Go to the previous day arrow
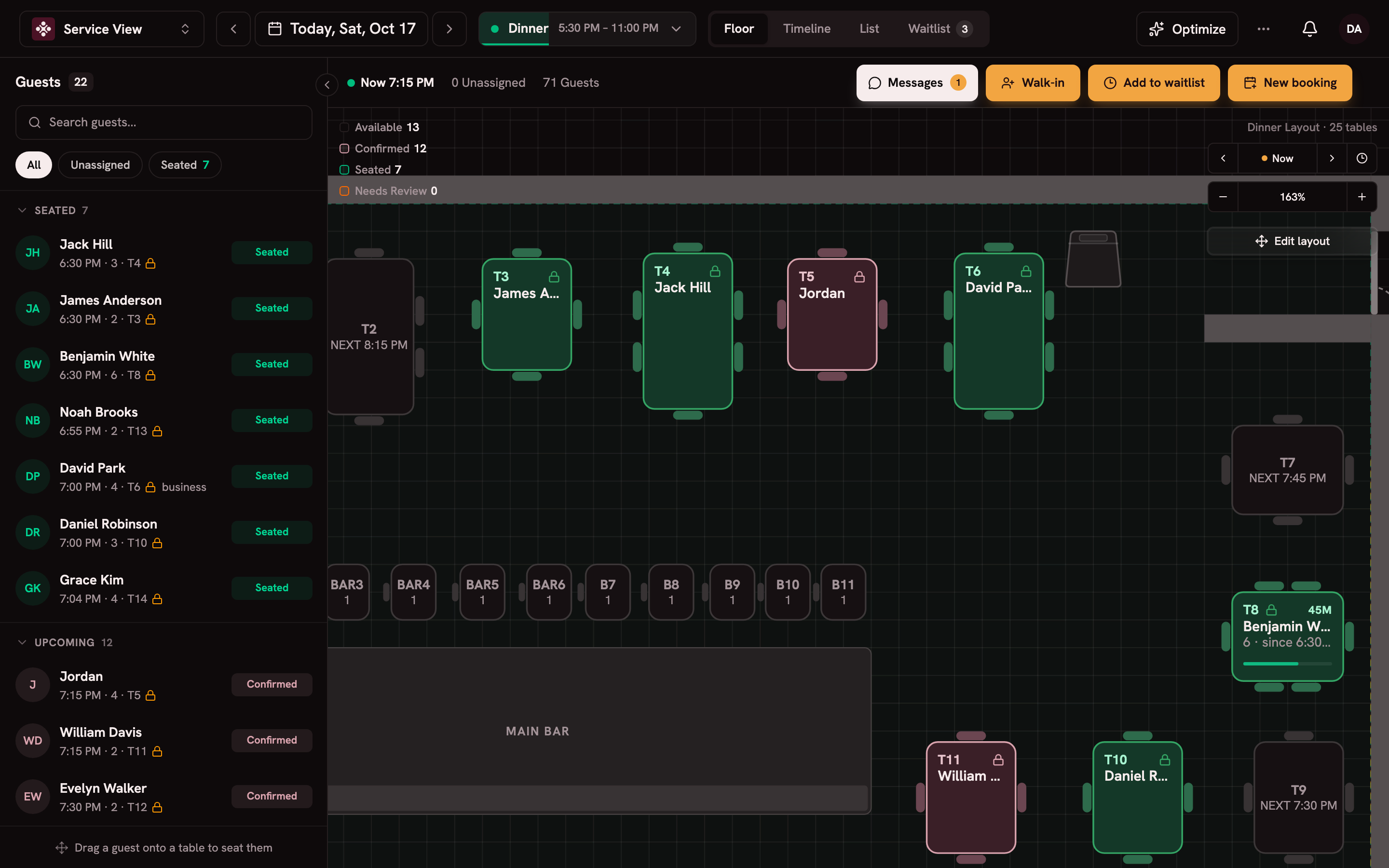Viewport: 1389px width, 868px height. pos(233,29)
